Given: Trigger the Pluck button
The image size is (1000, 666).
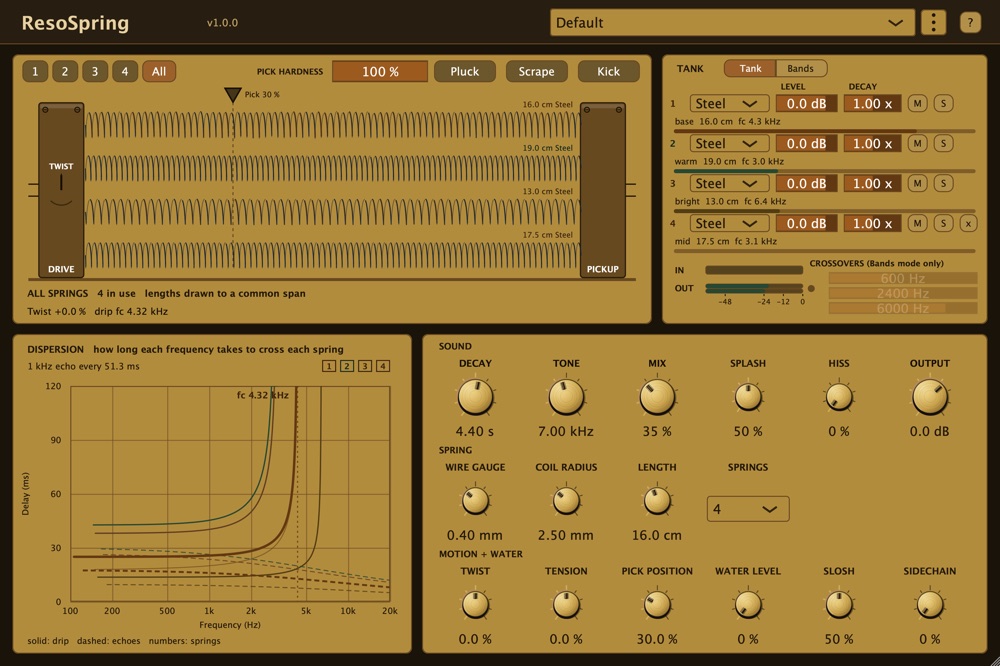Looking at the screenshot, I should pyautogui.click(x=465, y=71).
